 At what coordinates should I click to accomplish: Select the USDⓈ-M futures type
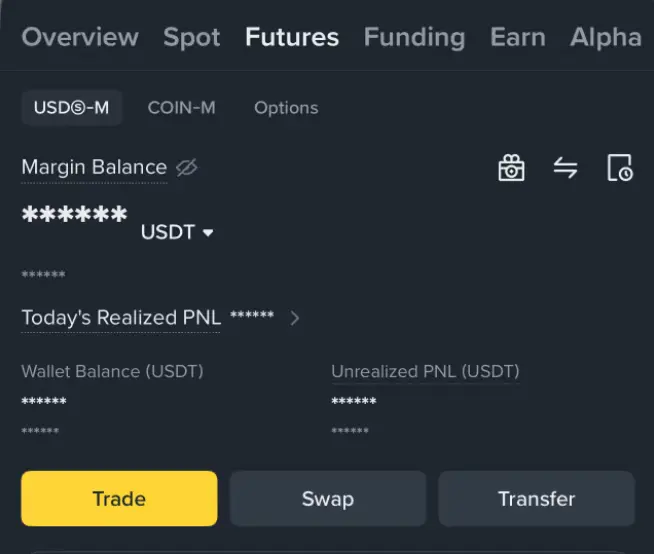click(x=71, y=108)
